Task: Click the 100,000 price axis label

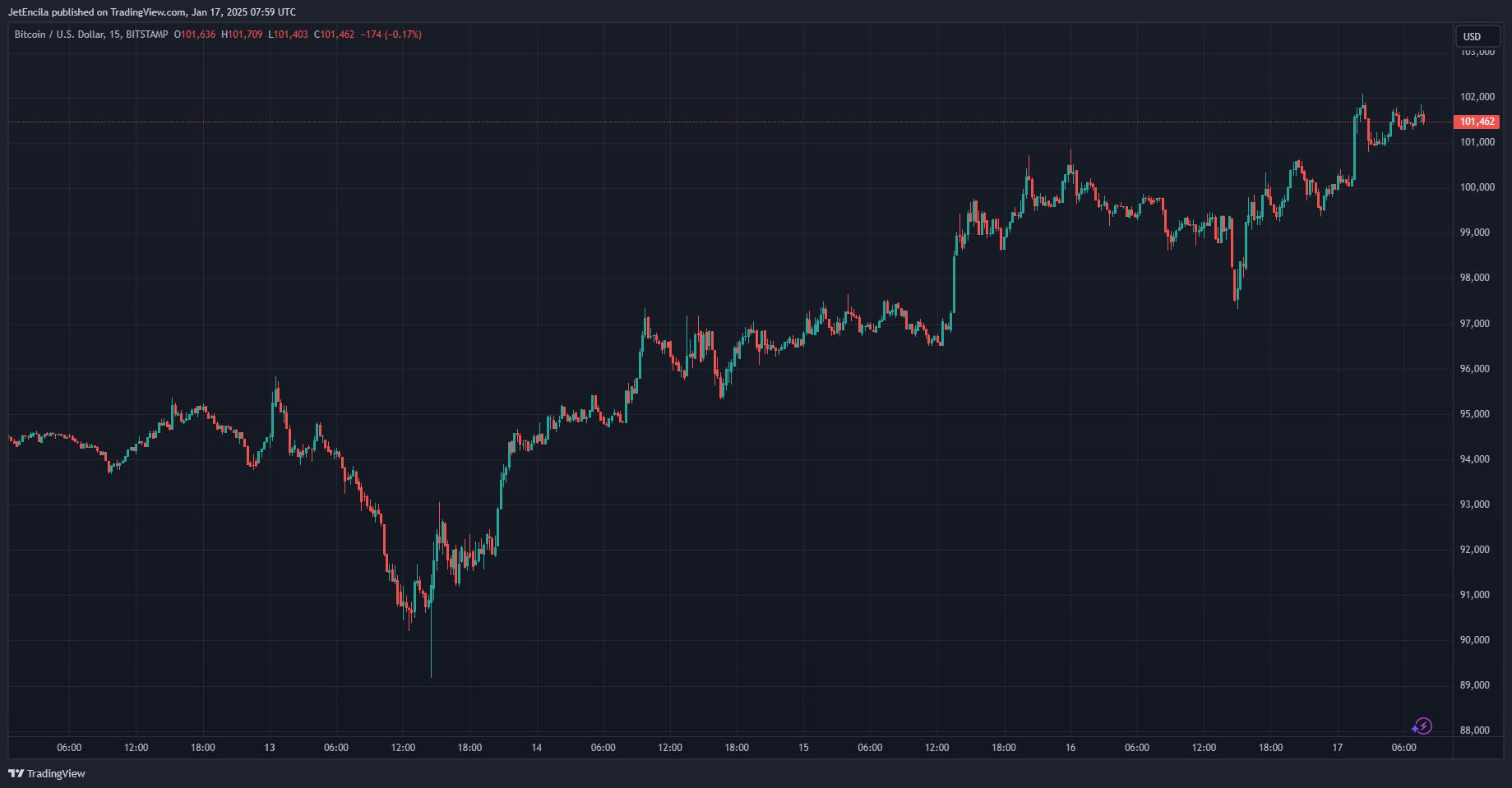Action: tap(1477, 187)
